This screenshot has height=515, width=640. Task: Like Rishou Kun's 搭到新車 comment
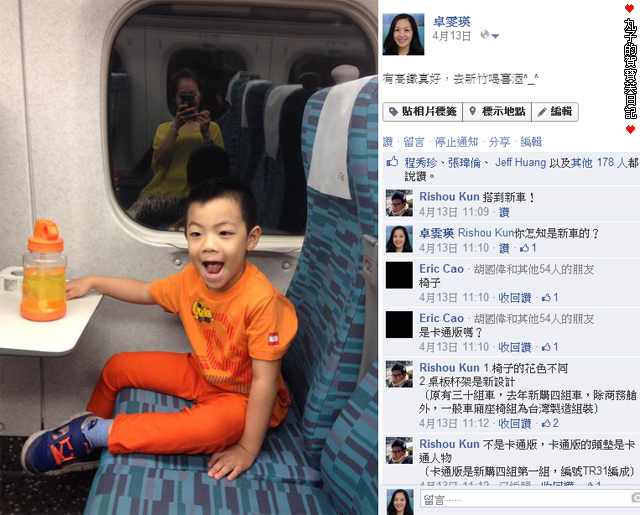504,212
